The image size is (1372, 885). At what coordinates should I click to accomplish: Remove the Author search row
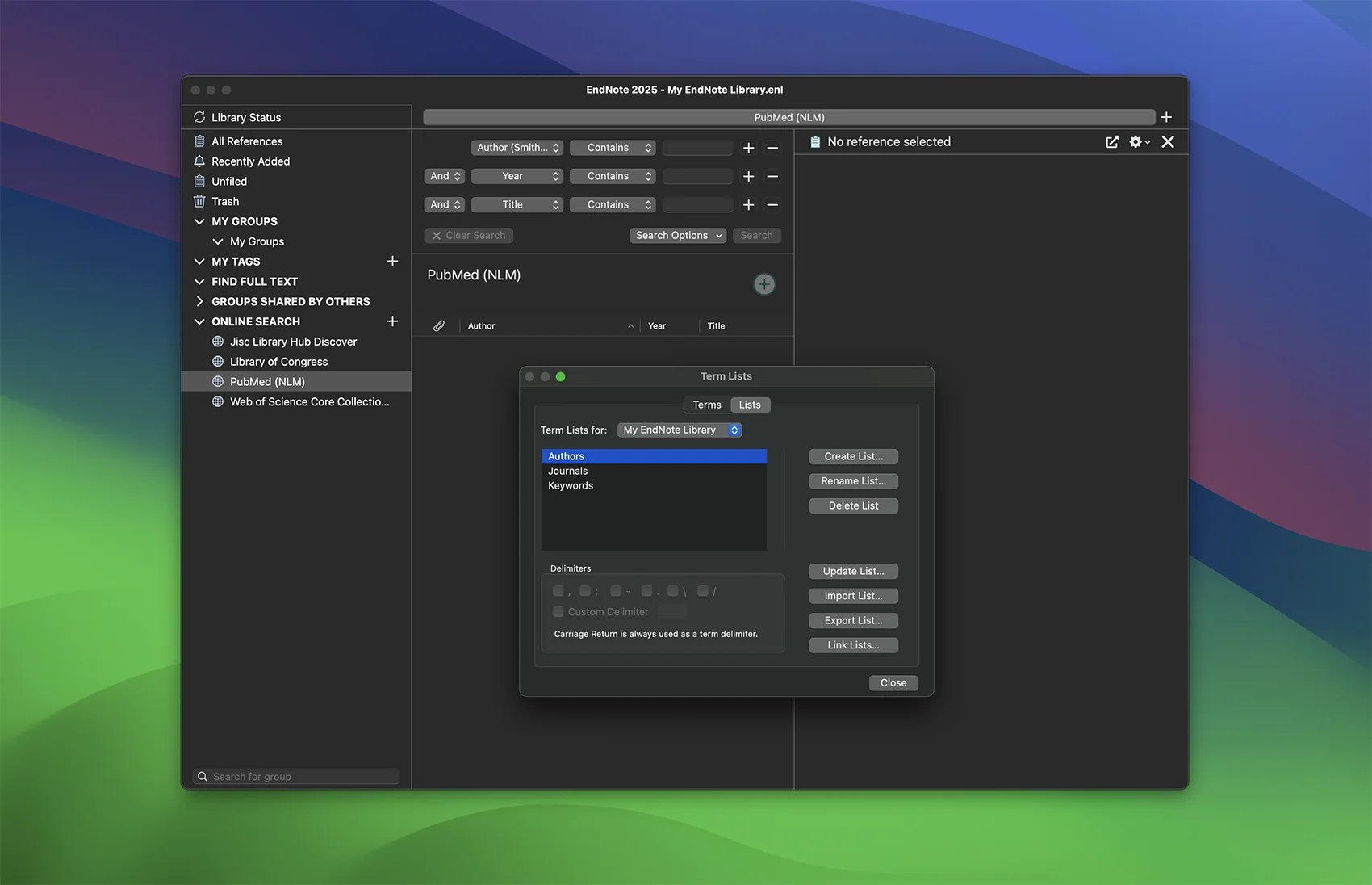tap(772, 148)
